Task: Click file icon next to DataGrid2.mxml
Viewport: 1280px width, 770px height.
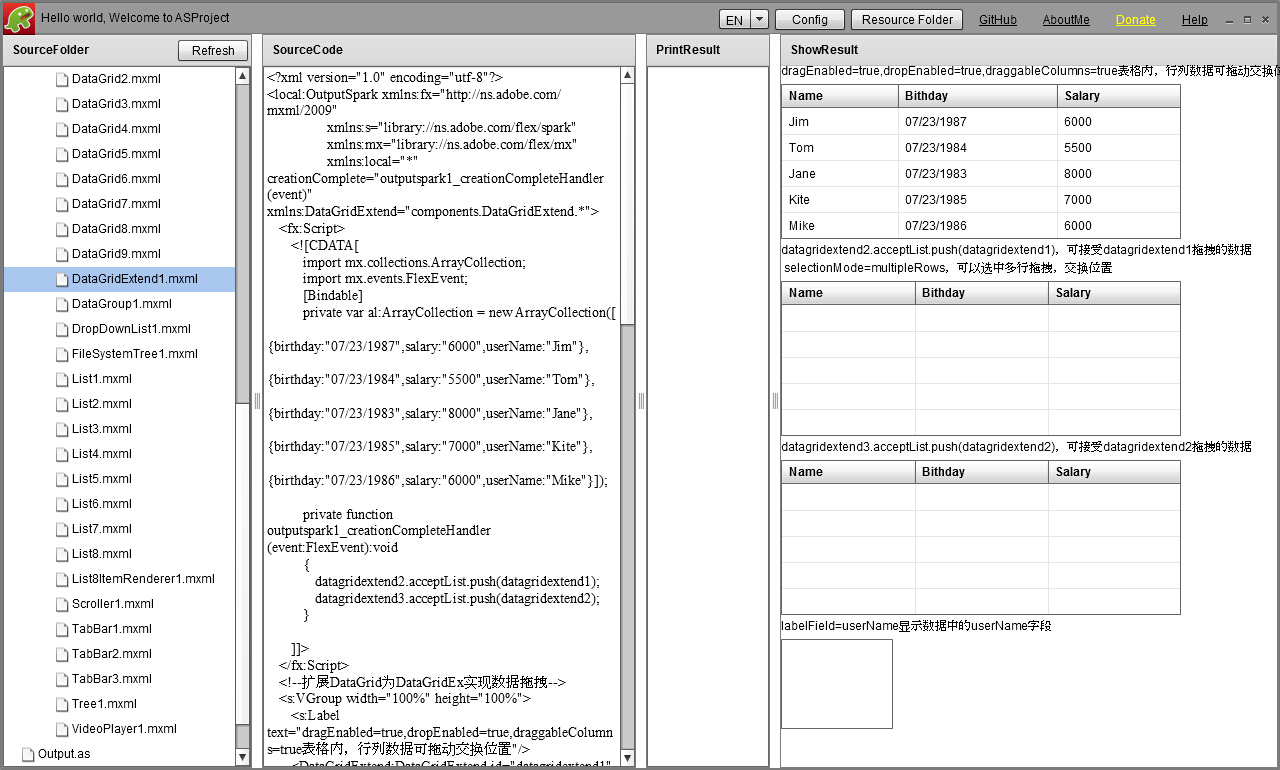Action: coord(61,79)
